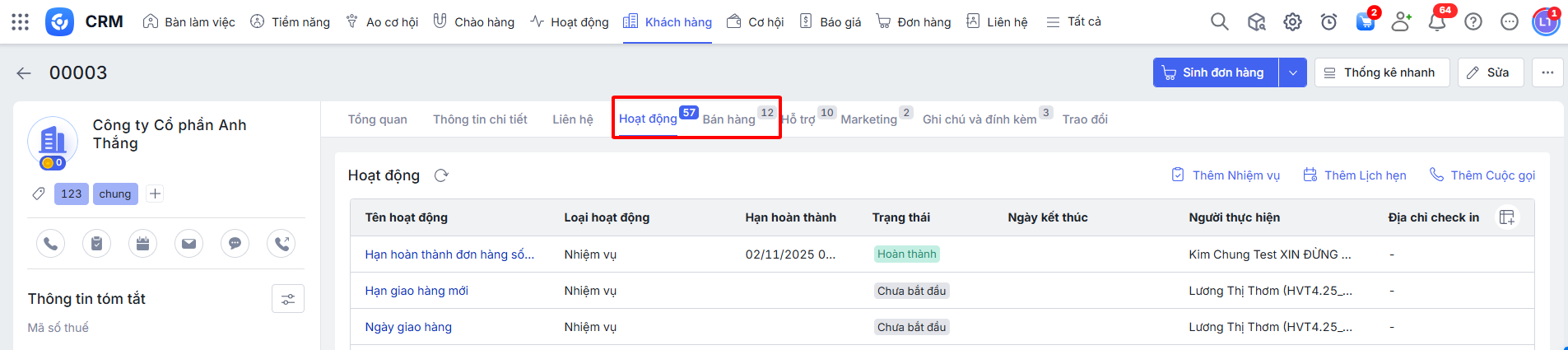Add a new tag with plus icon
The height and width of the screenshot is (350, 1568).
tap(155, 194)
